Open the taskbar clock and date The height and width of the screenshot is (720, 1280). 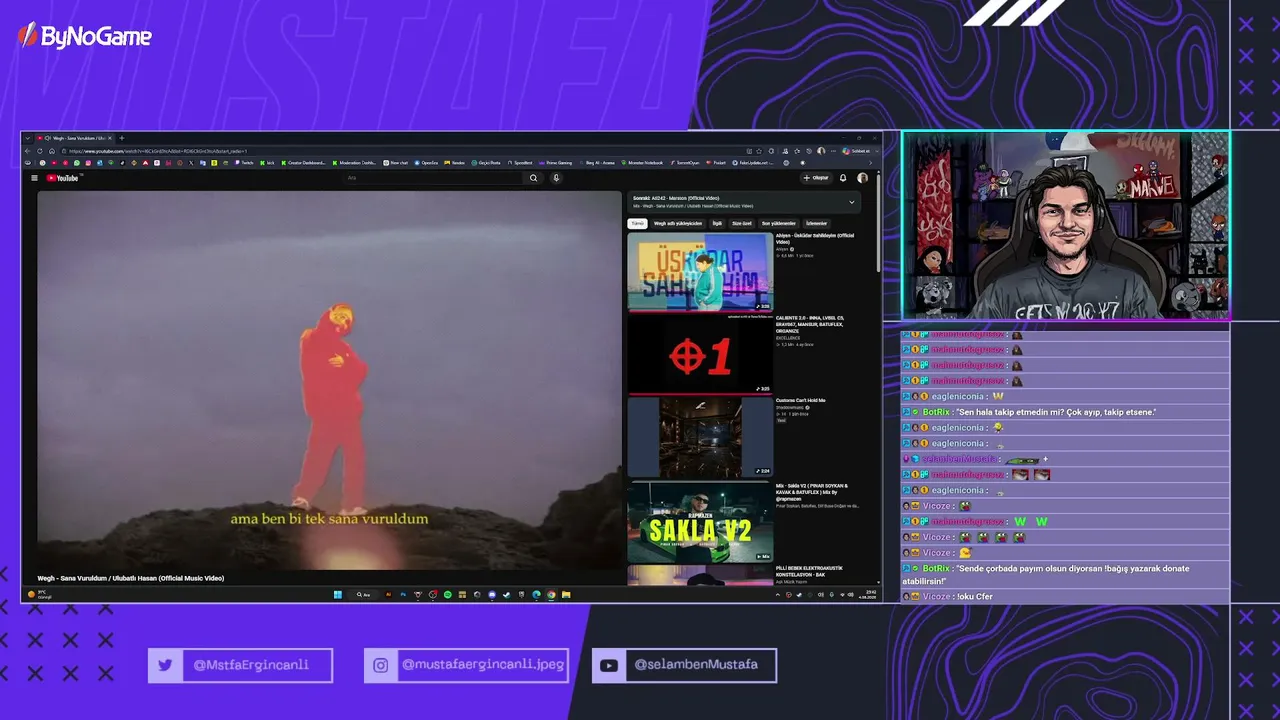868,595
